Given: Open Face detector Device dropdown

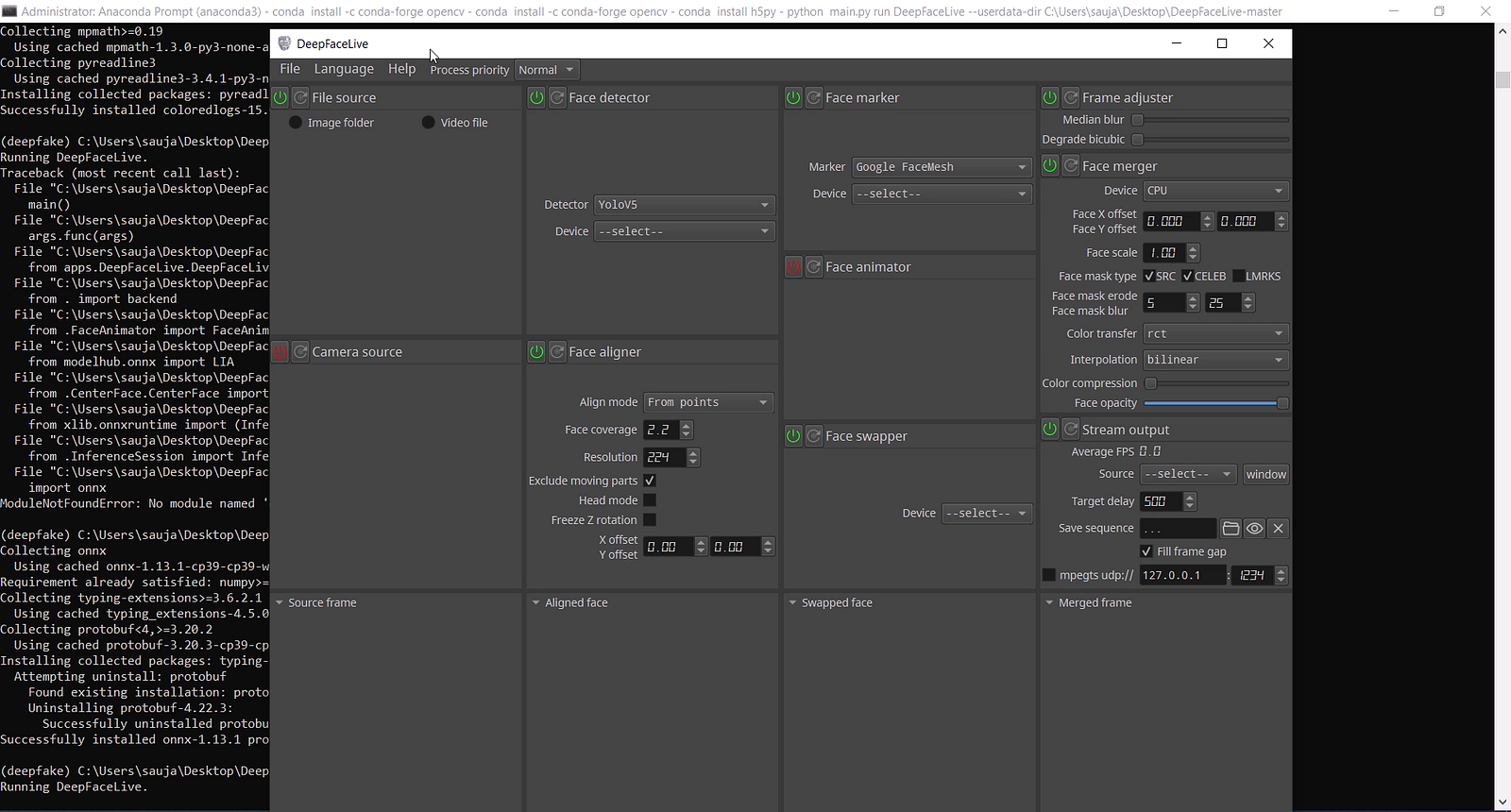Looking at the screenshot, I should (685, 231).
